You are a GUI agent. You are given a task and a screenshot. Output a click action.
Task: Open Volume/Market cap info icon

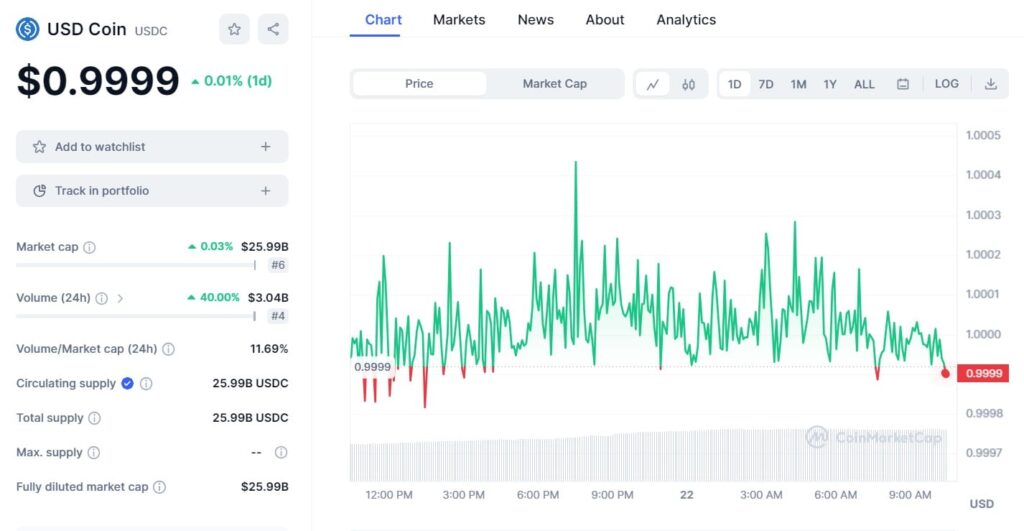point(168,349)
